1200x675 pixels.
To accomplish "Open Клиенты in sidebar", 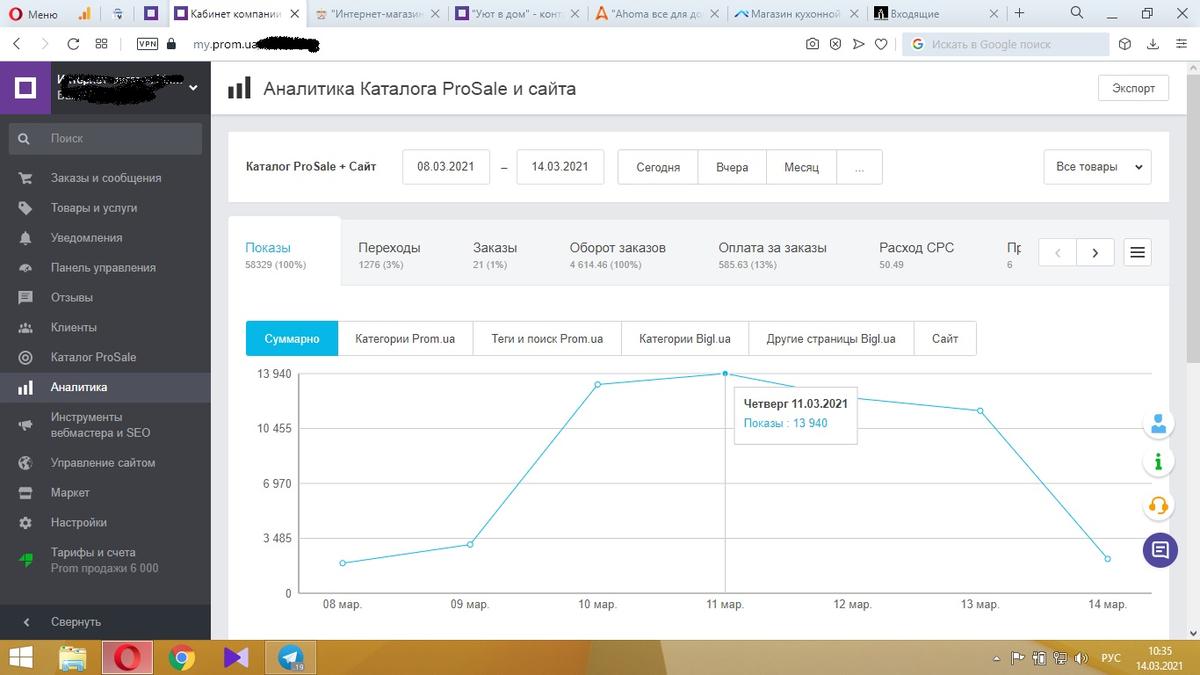I will pos(106,328).
